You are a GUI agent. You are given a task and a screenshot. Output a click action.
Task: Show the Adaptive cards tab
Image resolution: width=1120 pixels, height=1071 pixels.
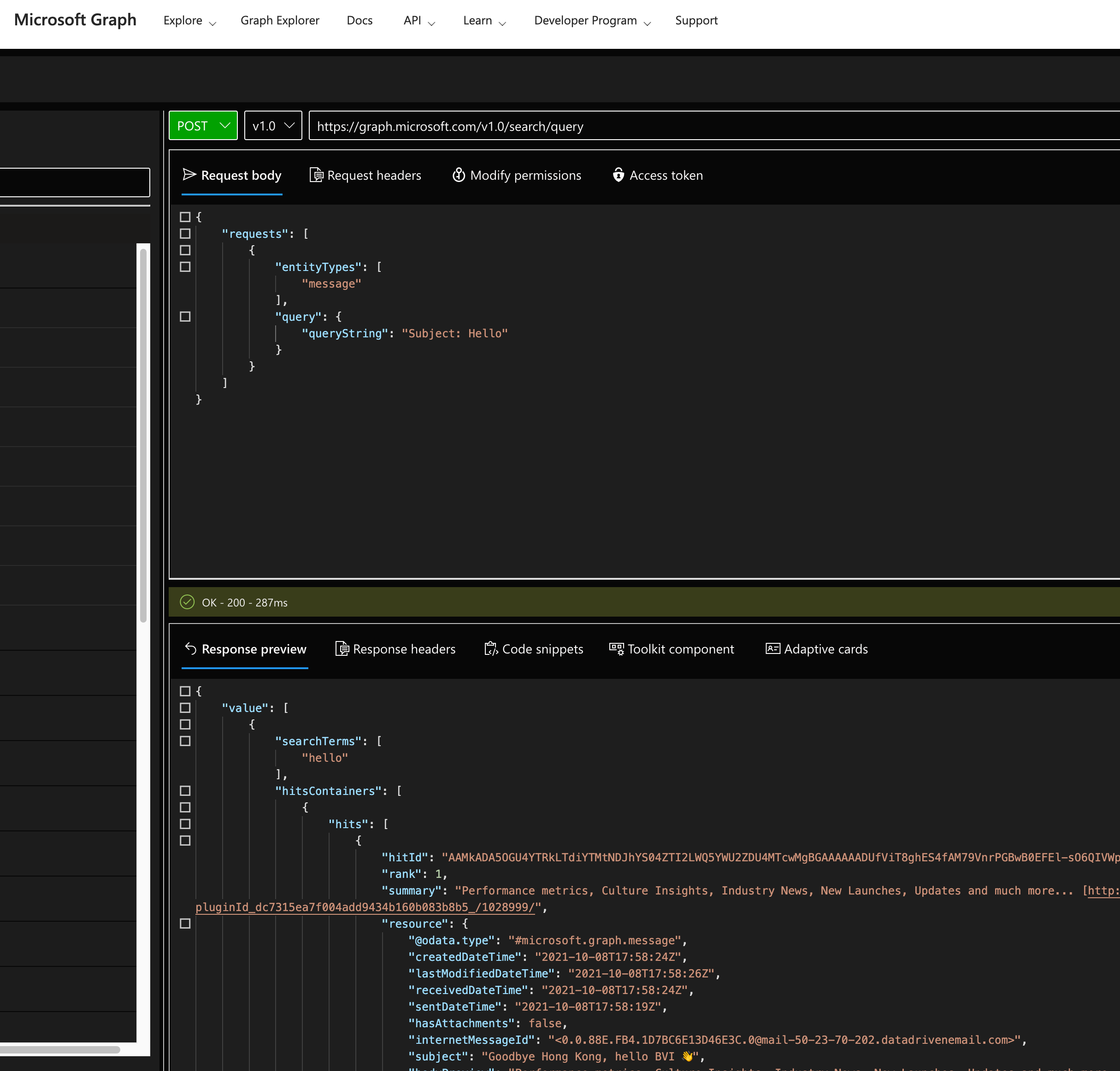pyautogui.click(x=817, y=649)
